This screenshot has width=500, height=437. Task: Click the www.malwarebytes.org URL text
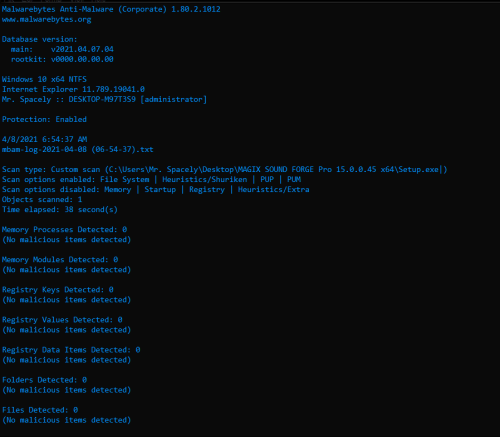click(47, 19)
